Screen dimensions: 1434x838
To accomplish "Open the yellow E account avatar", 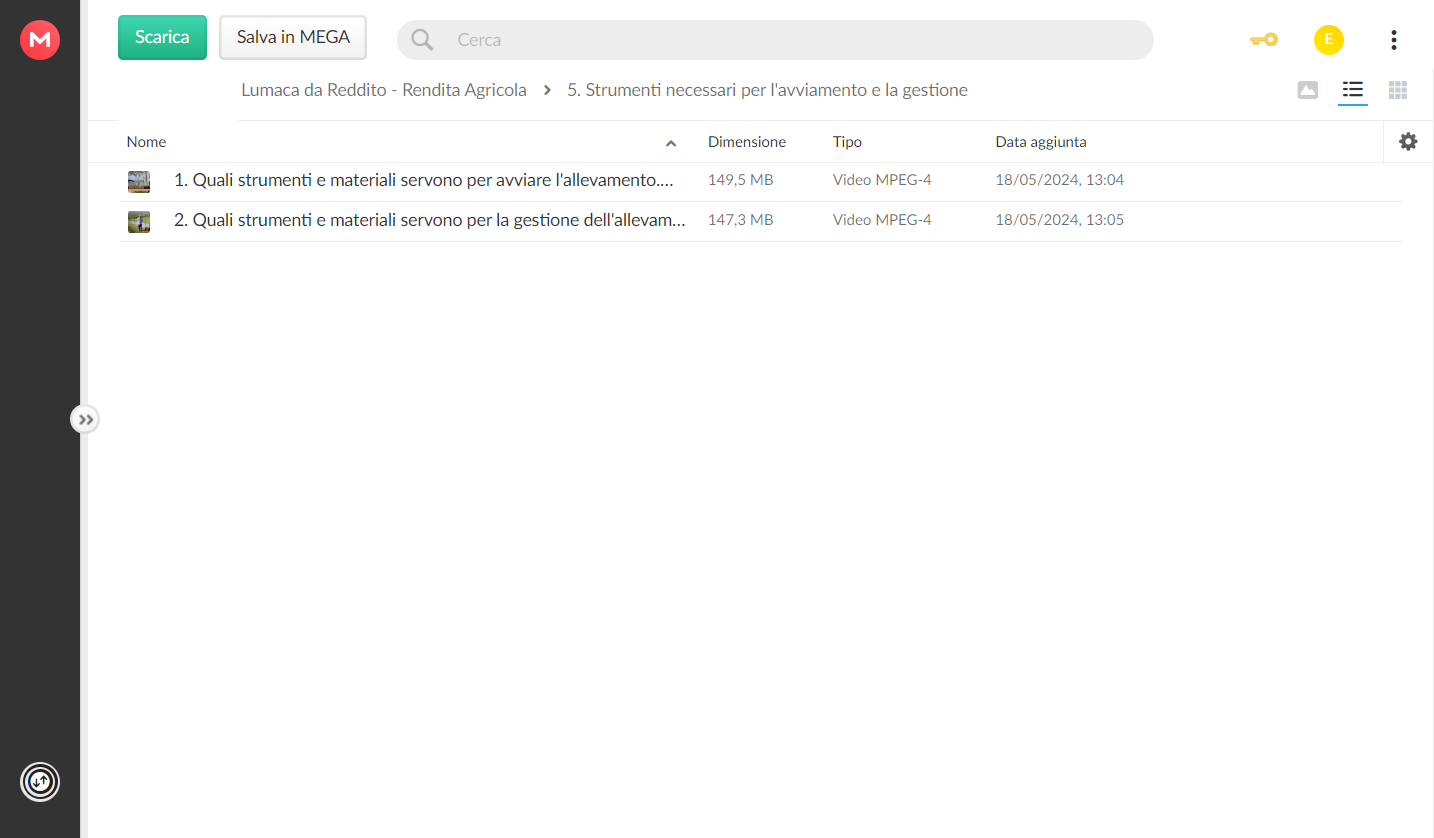I will [x=1329, y=40].
